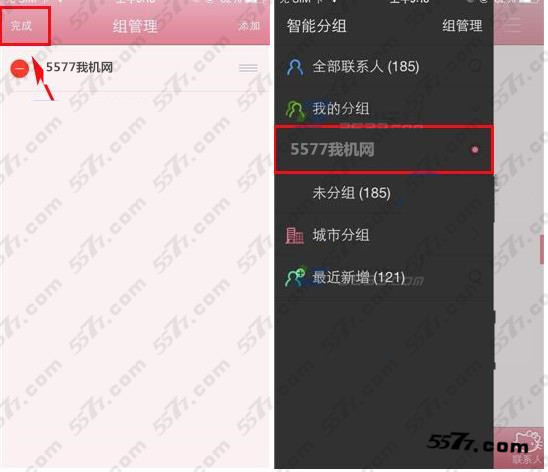Expand the 城市分组 section

pyautogui.click(x=384, y=235)
